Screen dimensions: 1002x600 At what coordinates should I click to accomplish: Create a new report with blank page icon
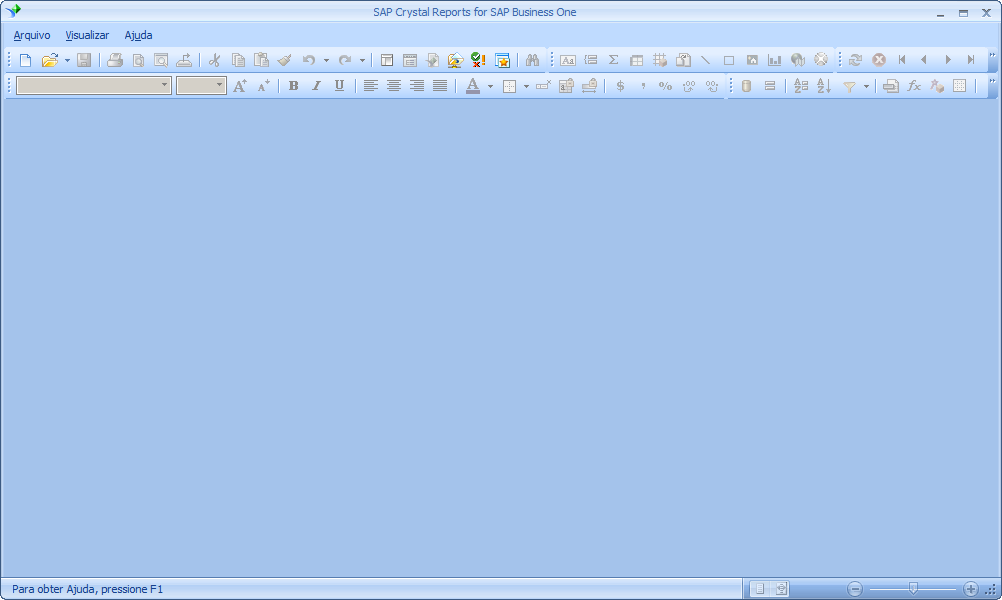coord(26,60)
